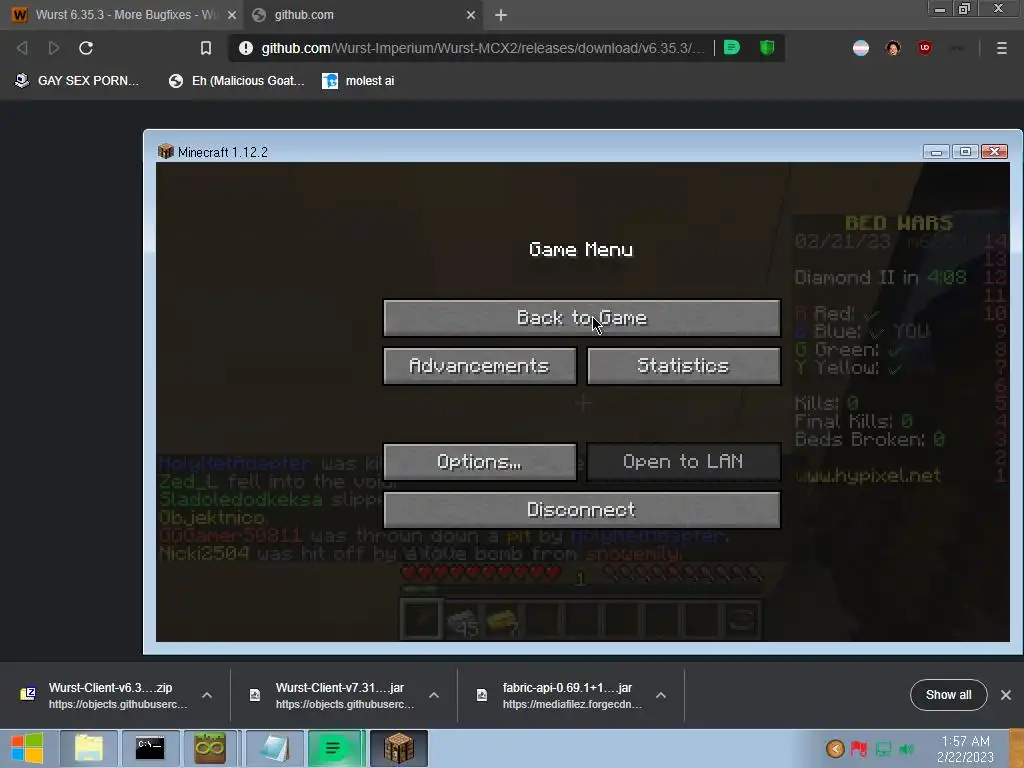Open the molest ai bookmark
The image size is (1024, 768).
coord(359,80)
